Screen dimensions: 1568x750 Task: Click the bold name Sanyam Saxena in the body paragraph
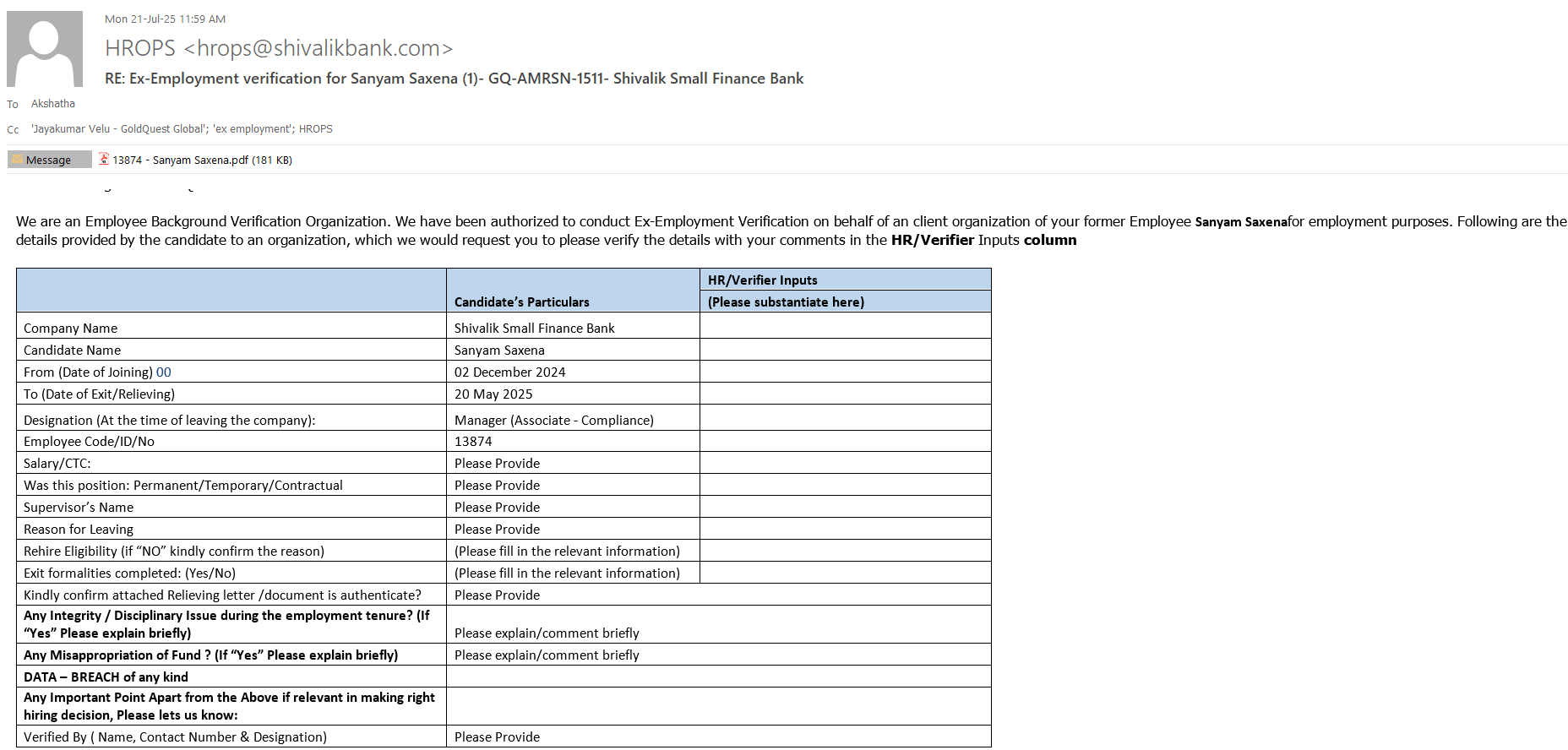[1241, 222]
